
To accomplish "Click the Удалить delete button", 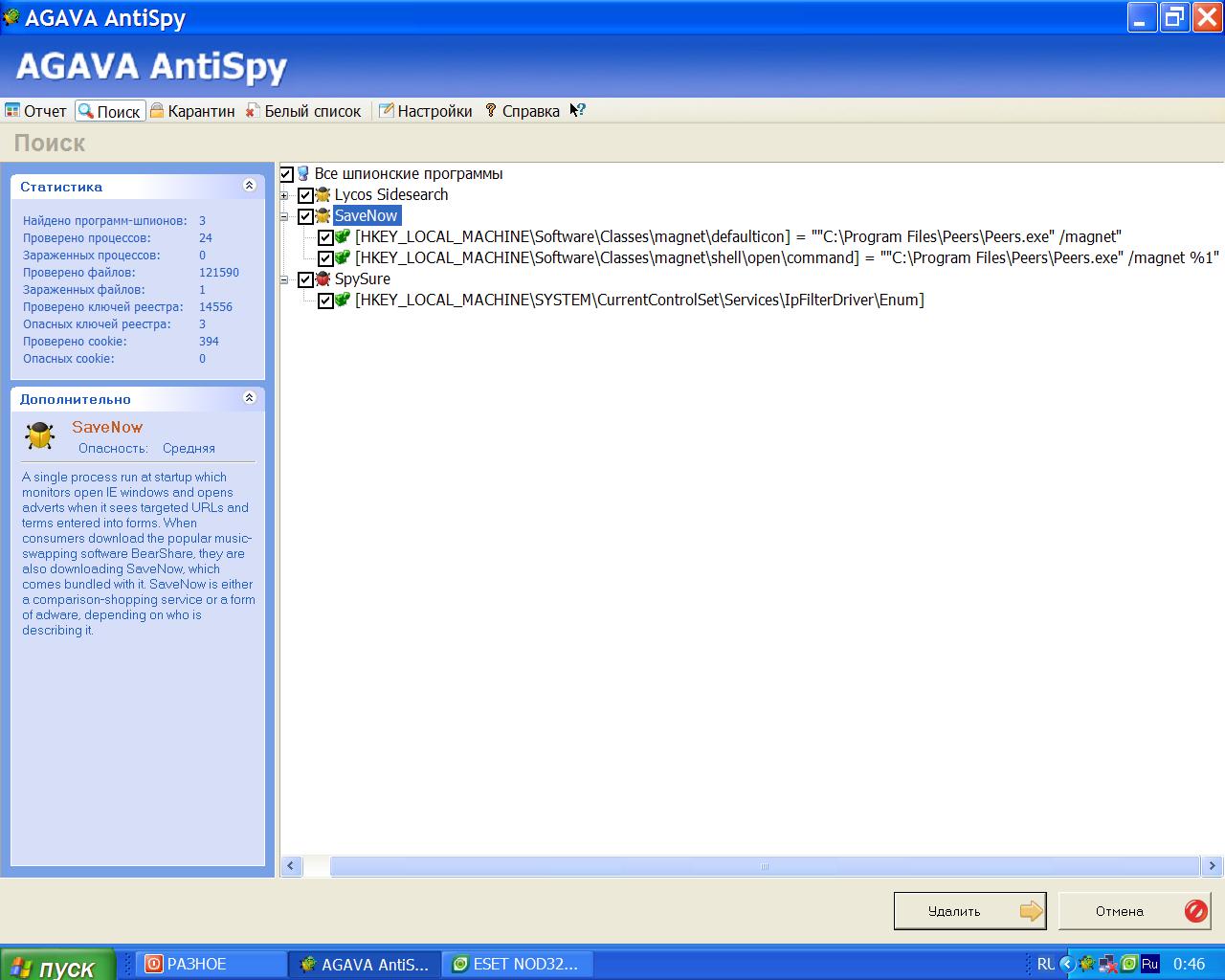I will (969, 911).
